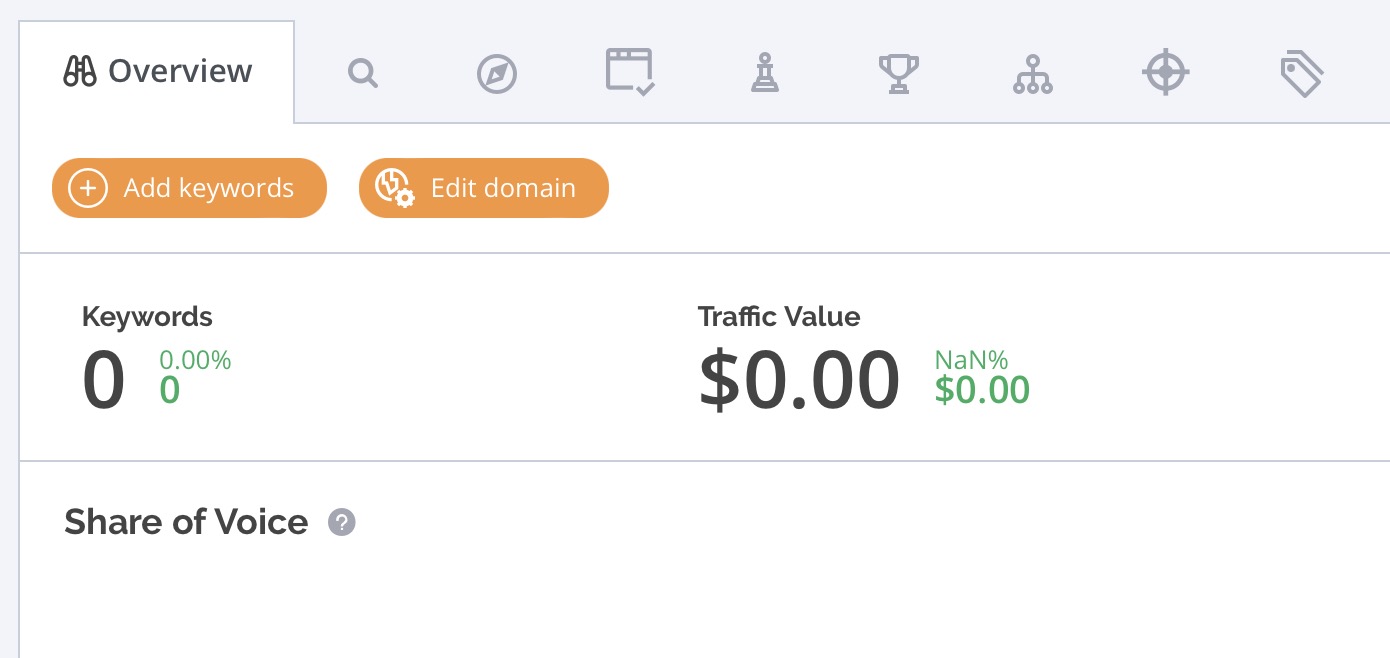The width and height of the screenshot is (1390, 658).
Task: Select the price tags icon tab
Action: 1302,74
